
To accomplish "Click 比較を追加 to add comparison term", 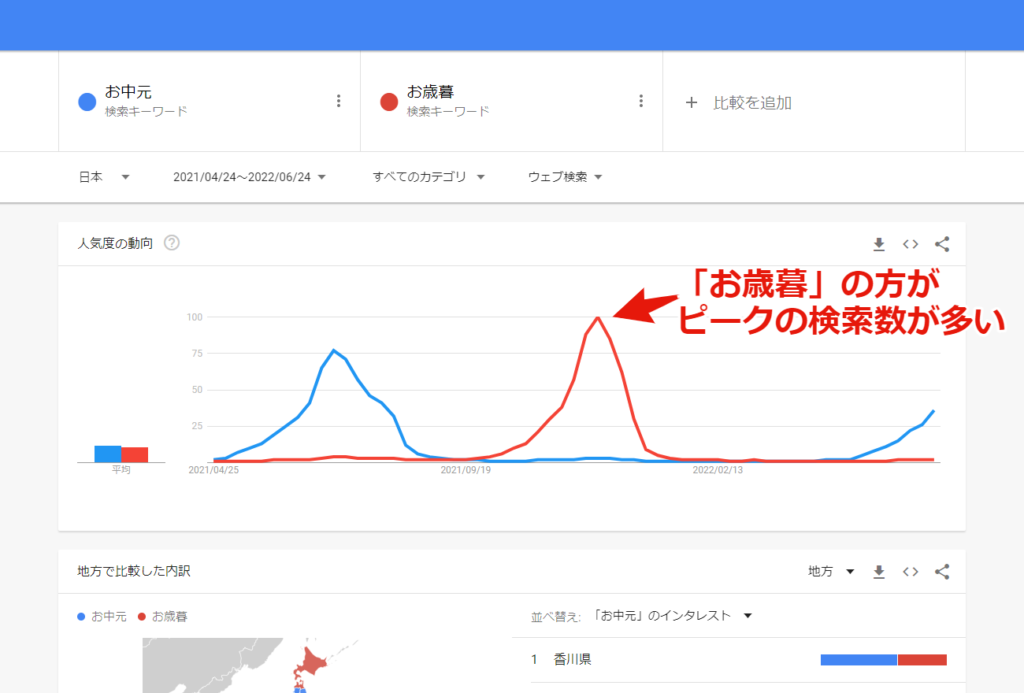I will point(740,102).
